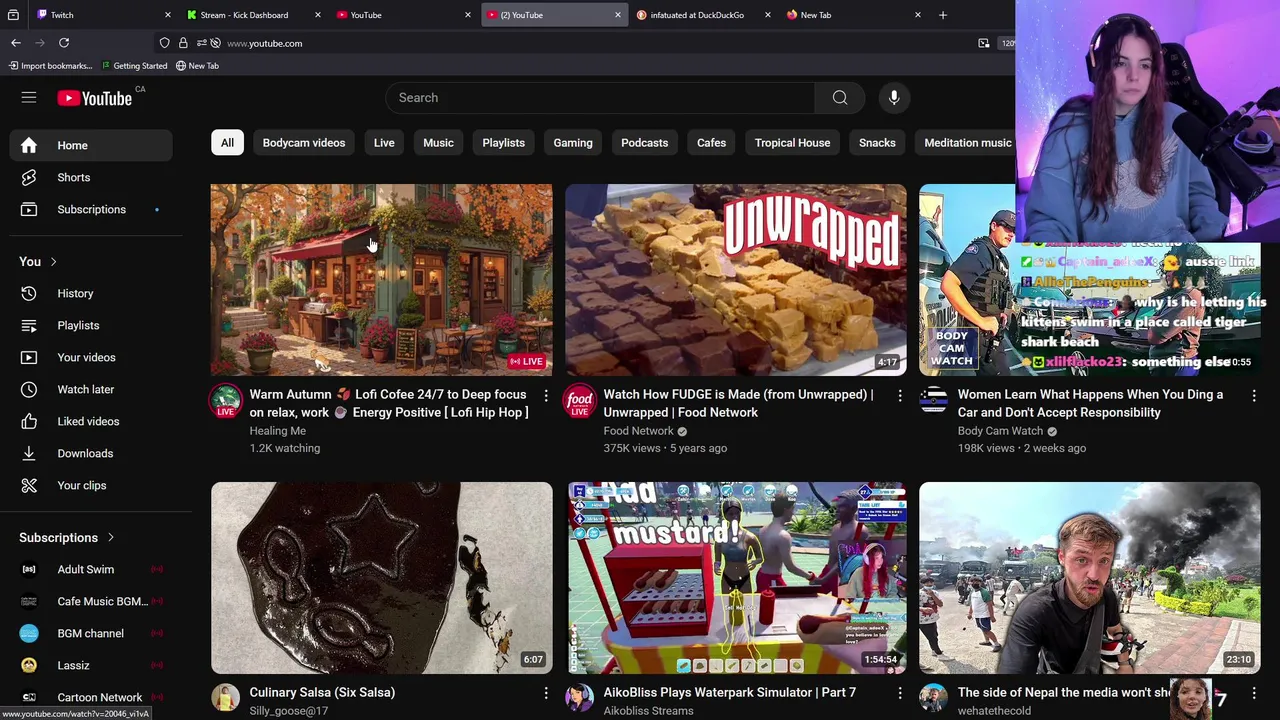This screenshot has height=720, width=1280.
Task: Open options for Body Cam Watch video
Action: (x=1254, y=396)
